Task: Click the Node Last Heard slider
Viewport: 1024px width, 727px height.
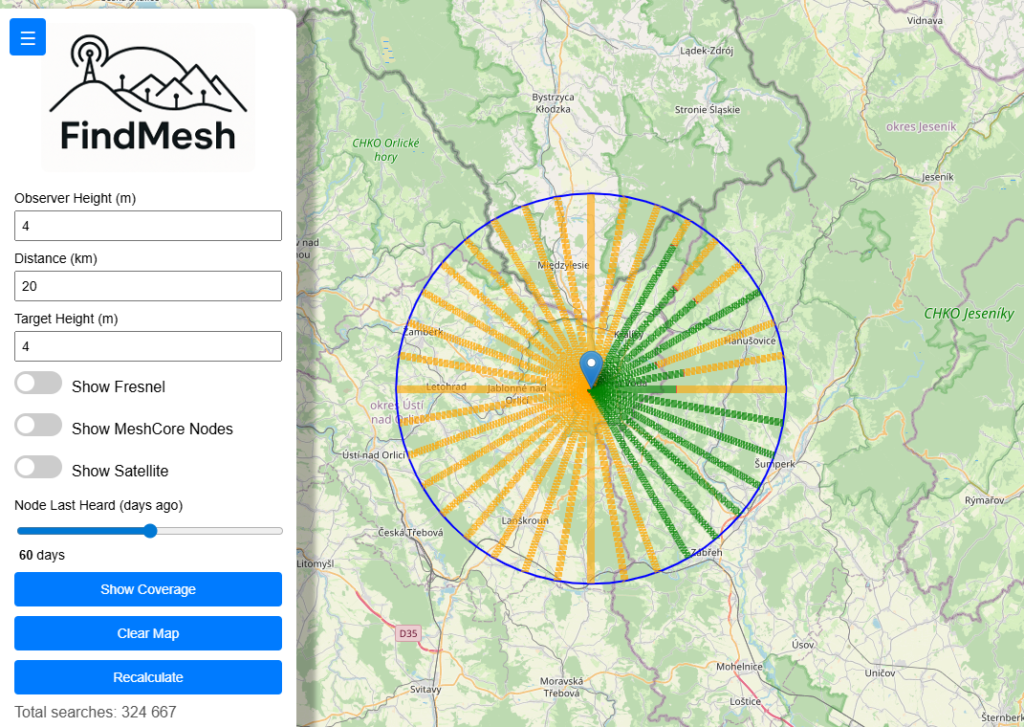Action: 149,531
